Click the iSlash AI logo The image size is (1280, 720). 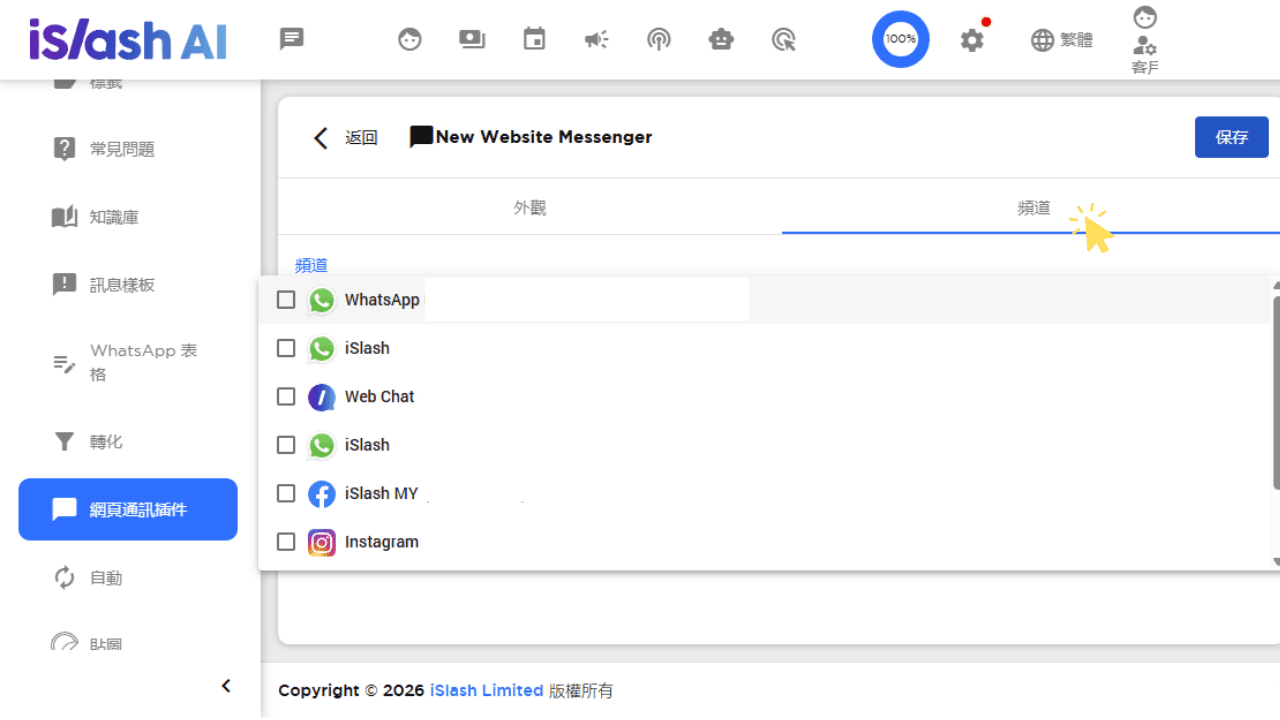pyautogui.click(x=128, y=39)
